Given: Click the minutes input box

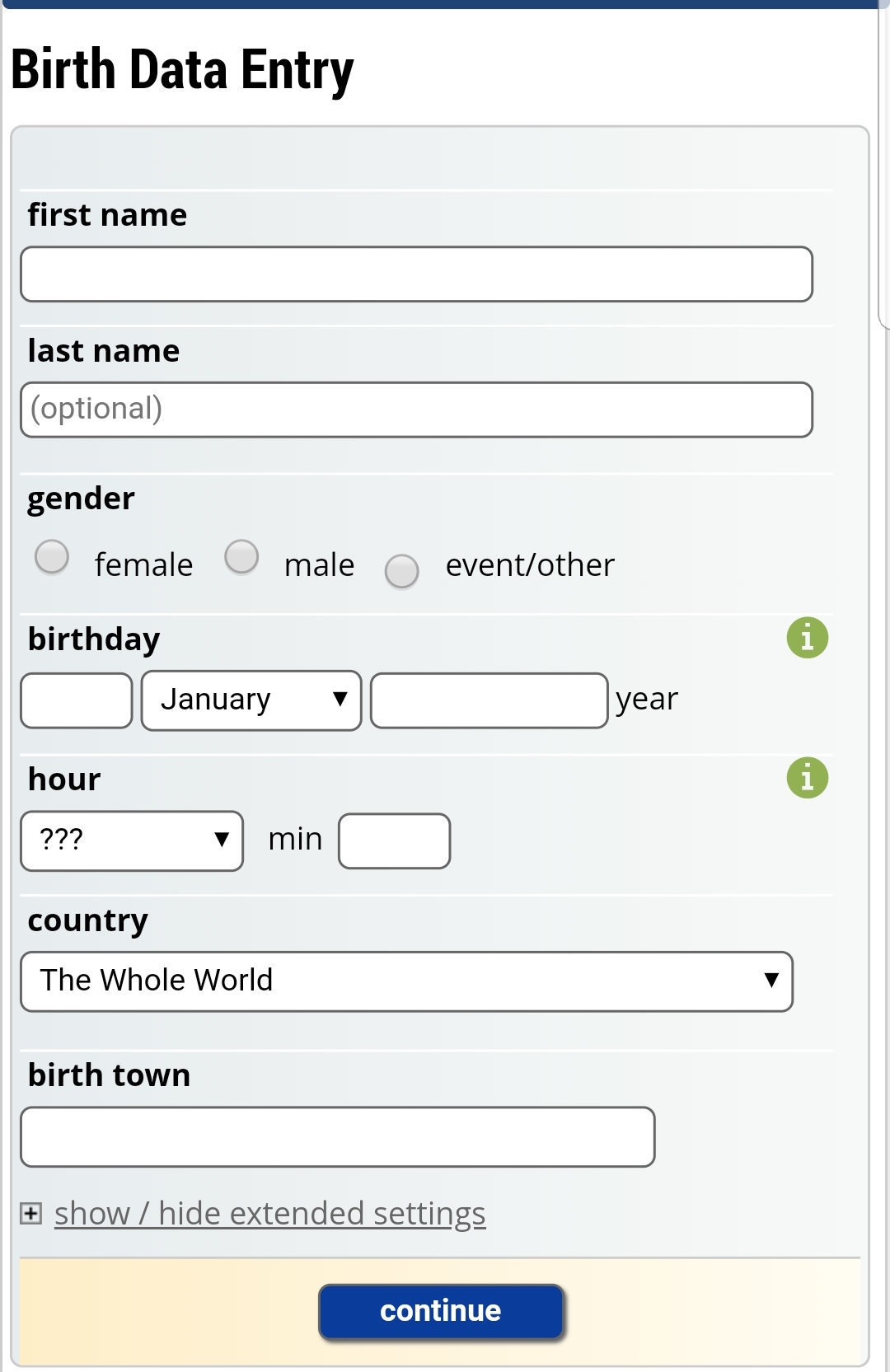Looking at the screenshot, I should coord(394,841).
